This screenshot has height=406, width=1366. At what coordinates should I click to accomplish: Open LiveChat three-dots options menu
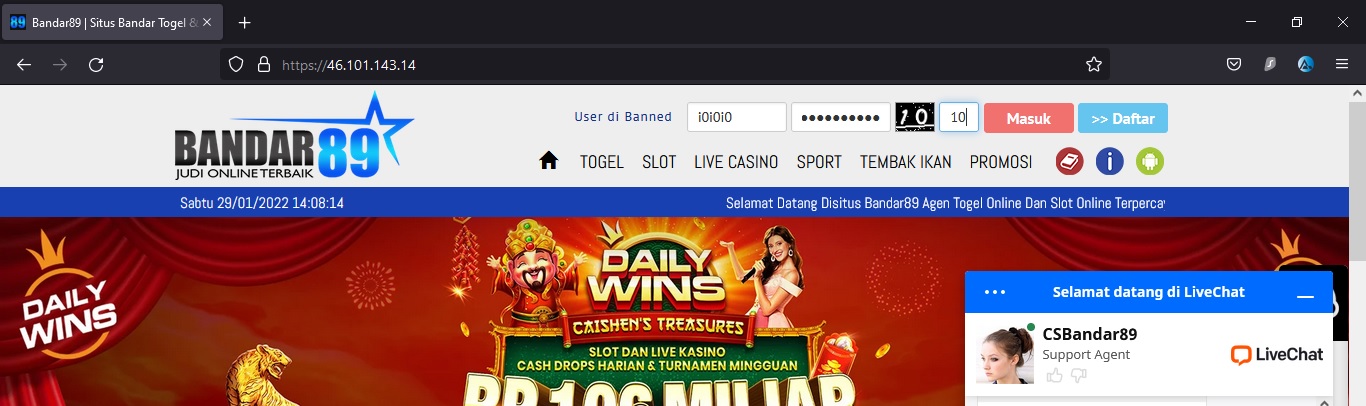click(x=995, y=293)
